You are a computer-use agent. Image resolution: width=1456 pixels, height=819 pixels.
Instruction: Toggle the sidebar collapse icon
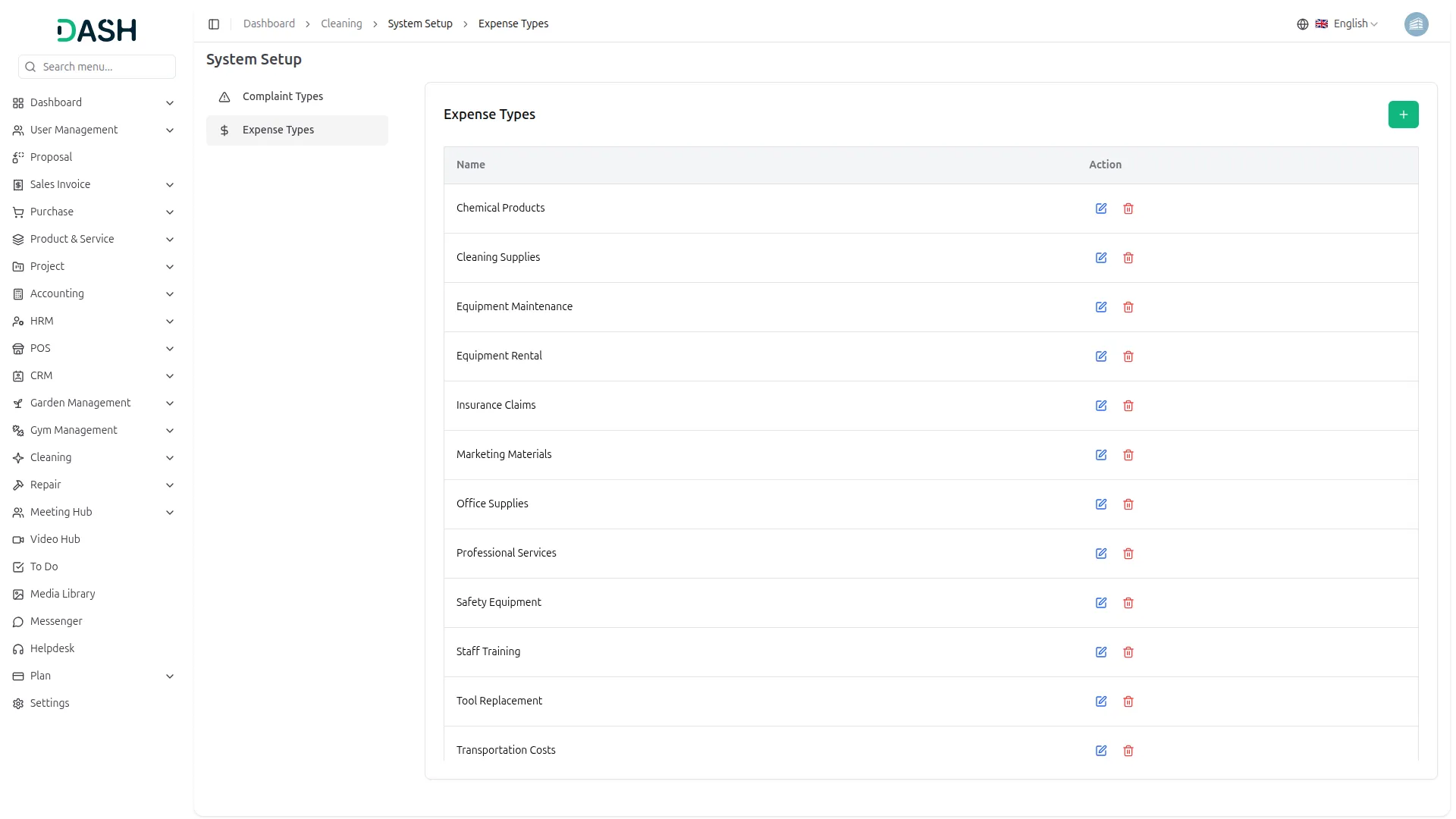click(214, 24)
